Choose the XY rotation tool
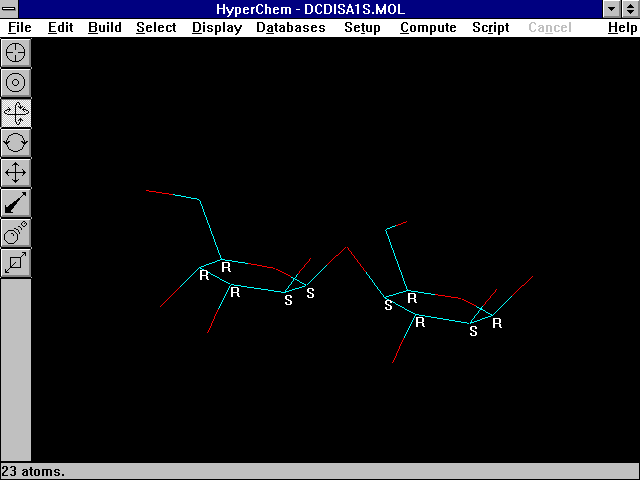The height and width of the screenshot is (480, 640). tap(16, 112)
